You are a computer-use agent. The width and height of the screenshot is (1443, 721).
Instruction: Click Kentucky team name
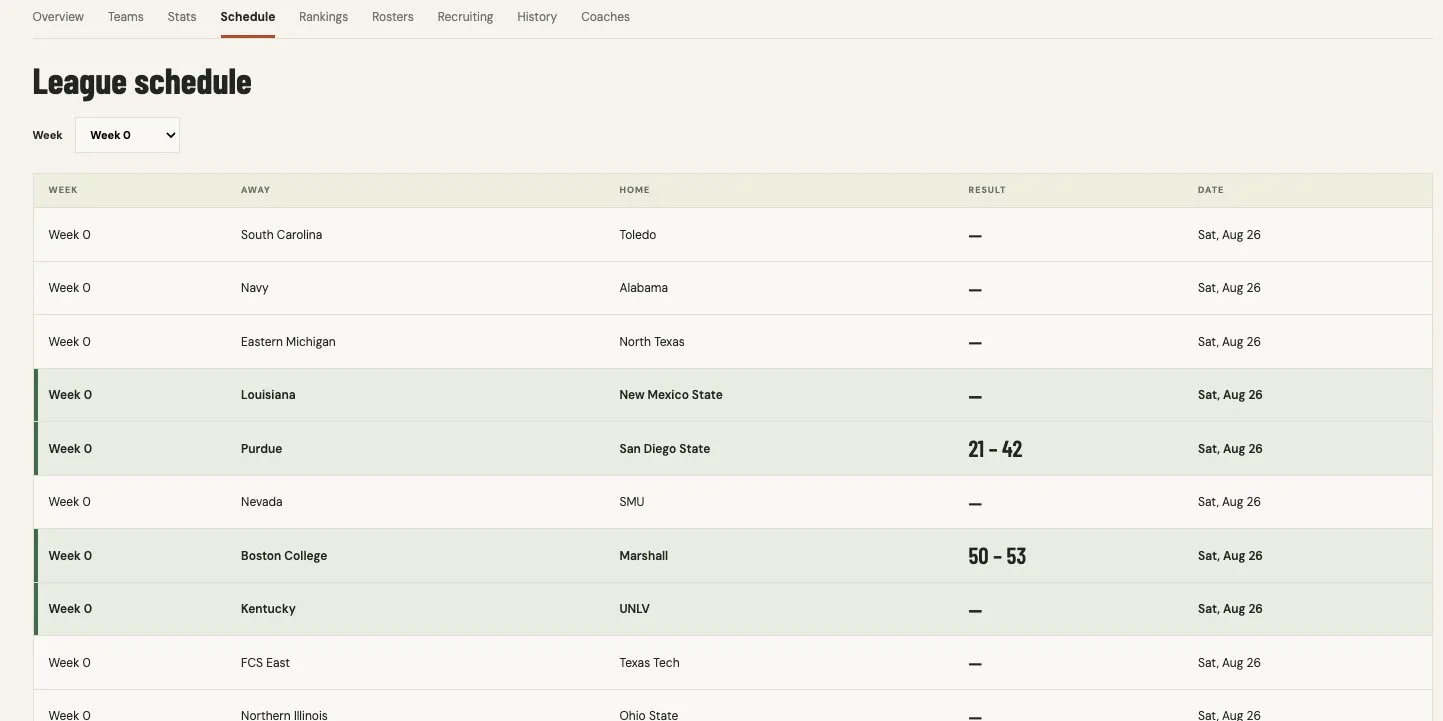268,609
